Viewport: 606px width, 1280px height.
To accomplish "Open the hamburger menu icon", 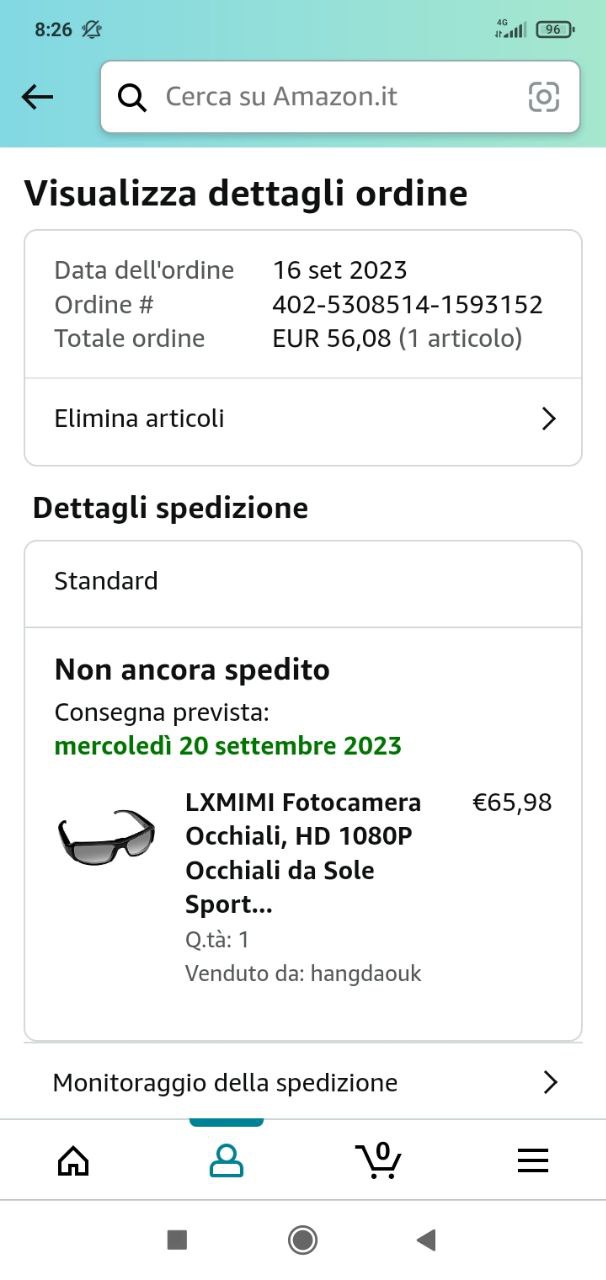I will click(532, 1160).
